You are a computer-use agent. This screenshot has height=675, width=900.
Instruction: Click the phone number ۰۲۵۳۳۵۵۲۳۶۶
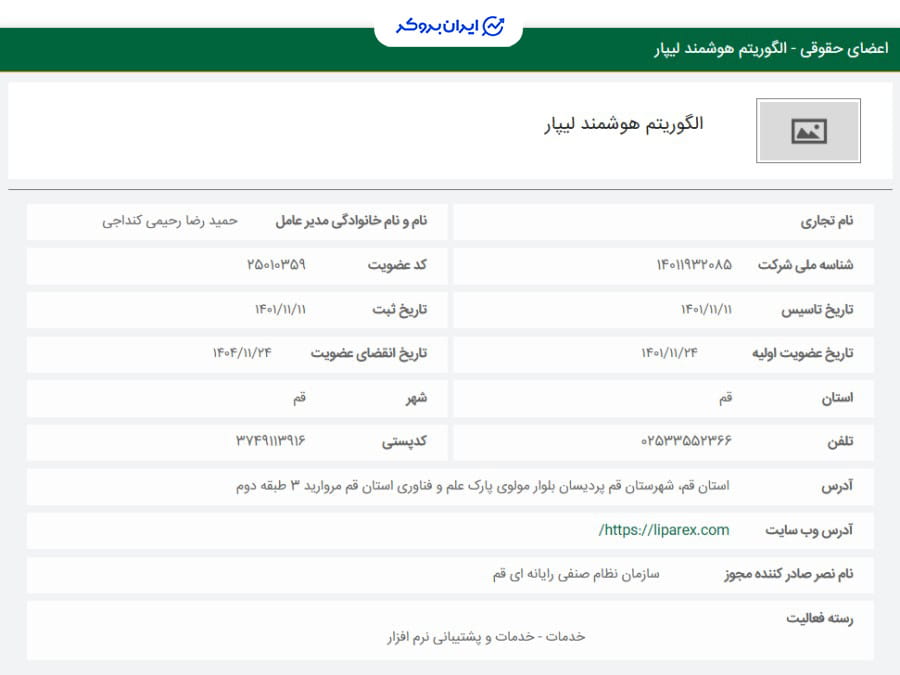click(686, 441)
